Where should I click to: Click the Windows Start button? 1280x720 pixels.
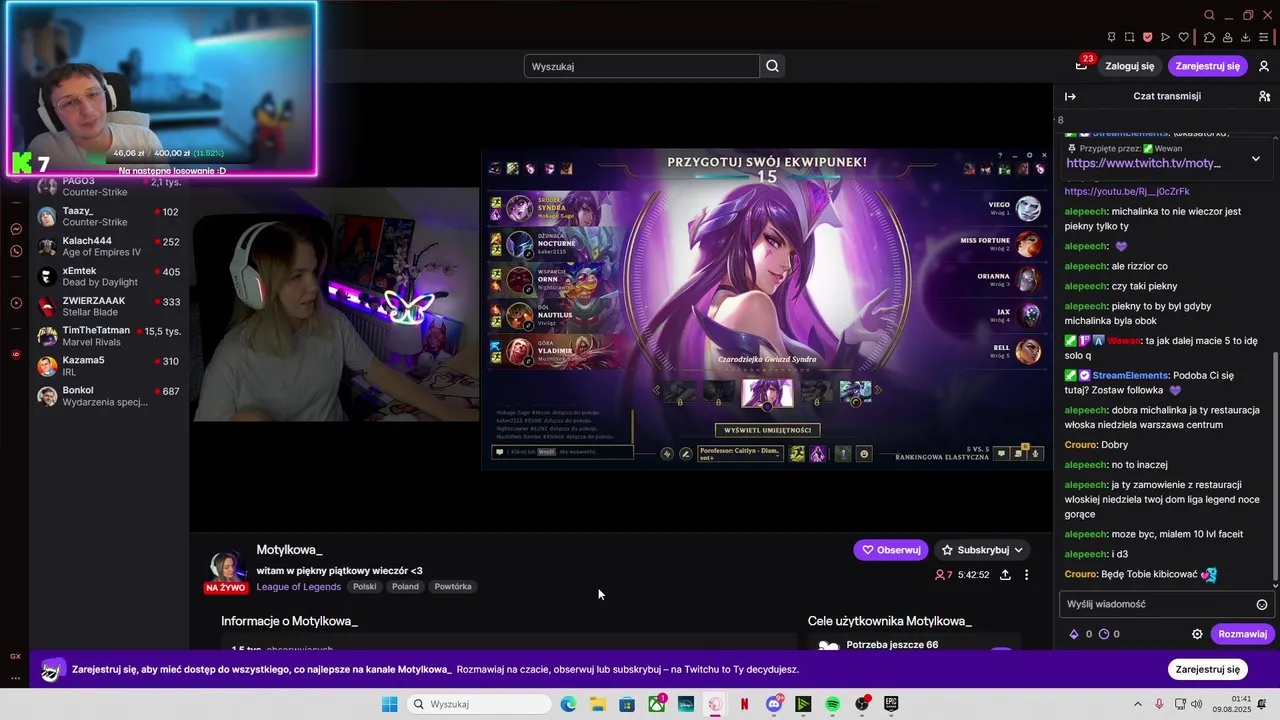coord(389,704)
